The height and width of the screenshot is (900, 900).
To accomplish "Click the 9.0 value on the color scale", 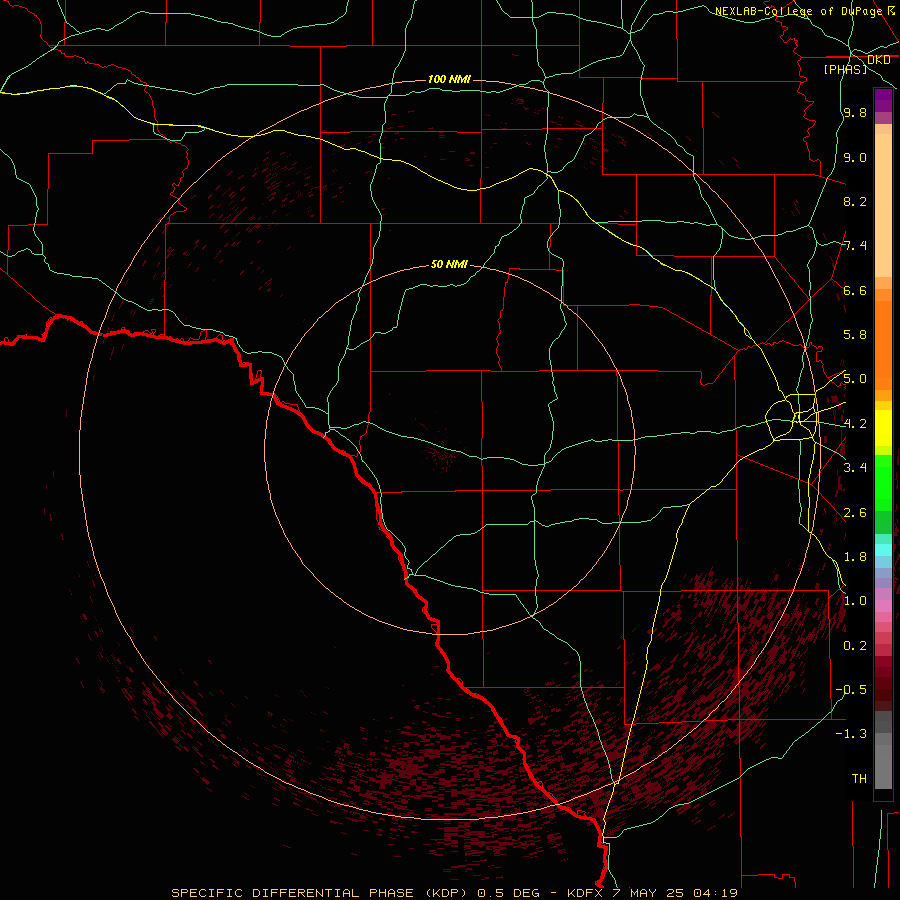I will coord(855,157).
